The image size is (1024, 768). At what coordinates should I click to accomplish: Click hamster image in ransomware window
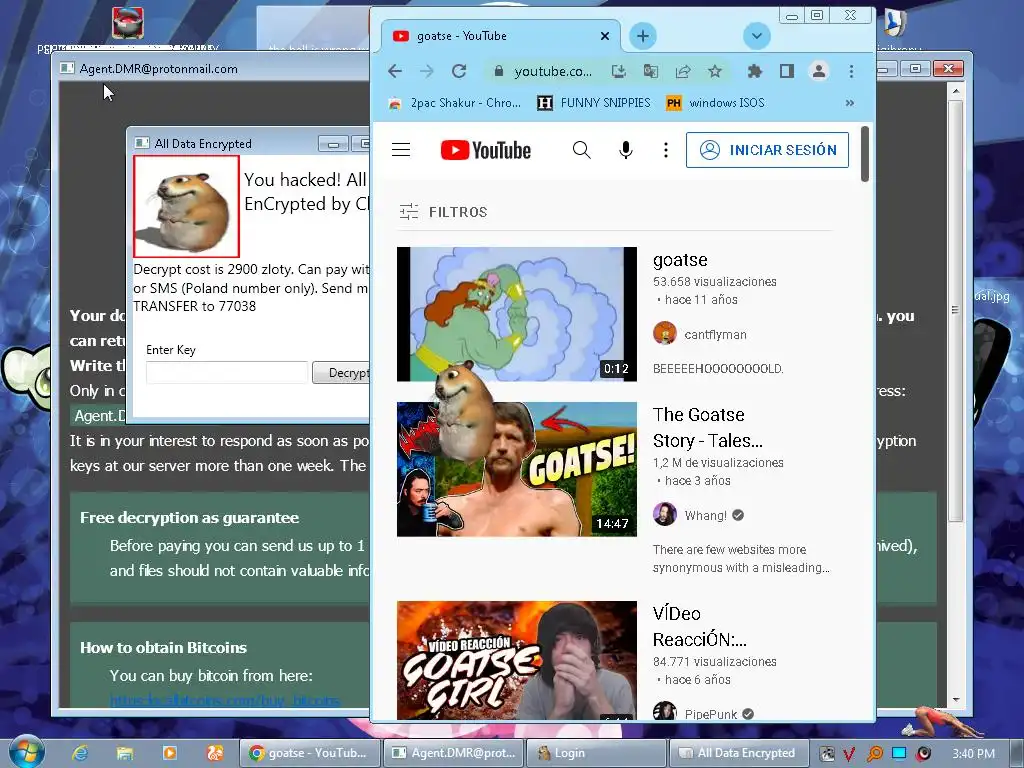point(187,206)
